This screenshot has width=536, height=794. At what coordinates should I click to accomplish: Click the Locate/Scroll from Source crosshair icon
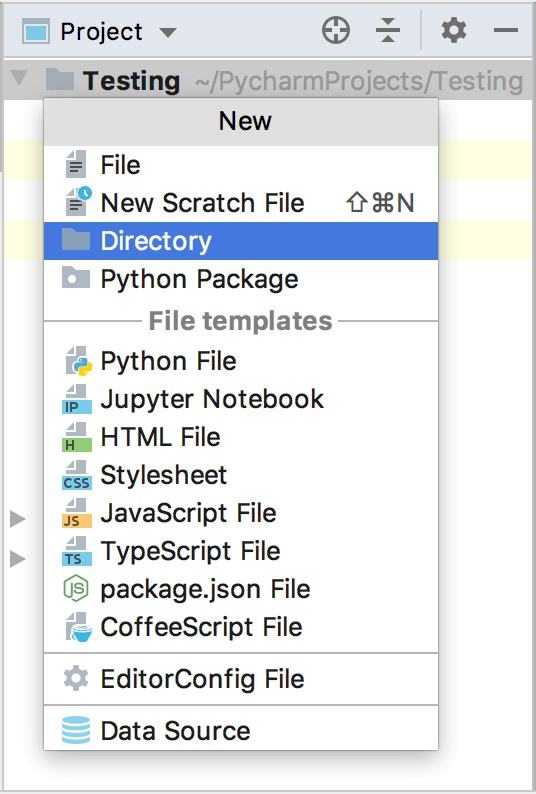click(336, 30)
